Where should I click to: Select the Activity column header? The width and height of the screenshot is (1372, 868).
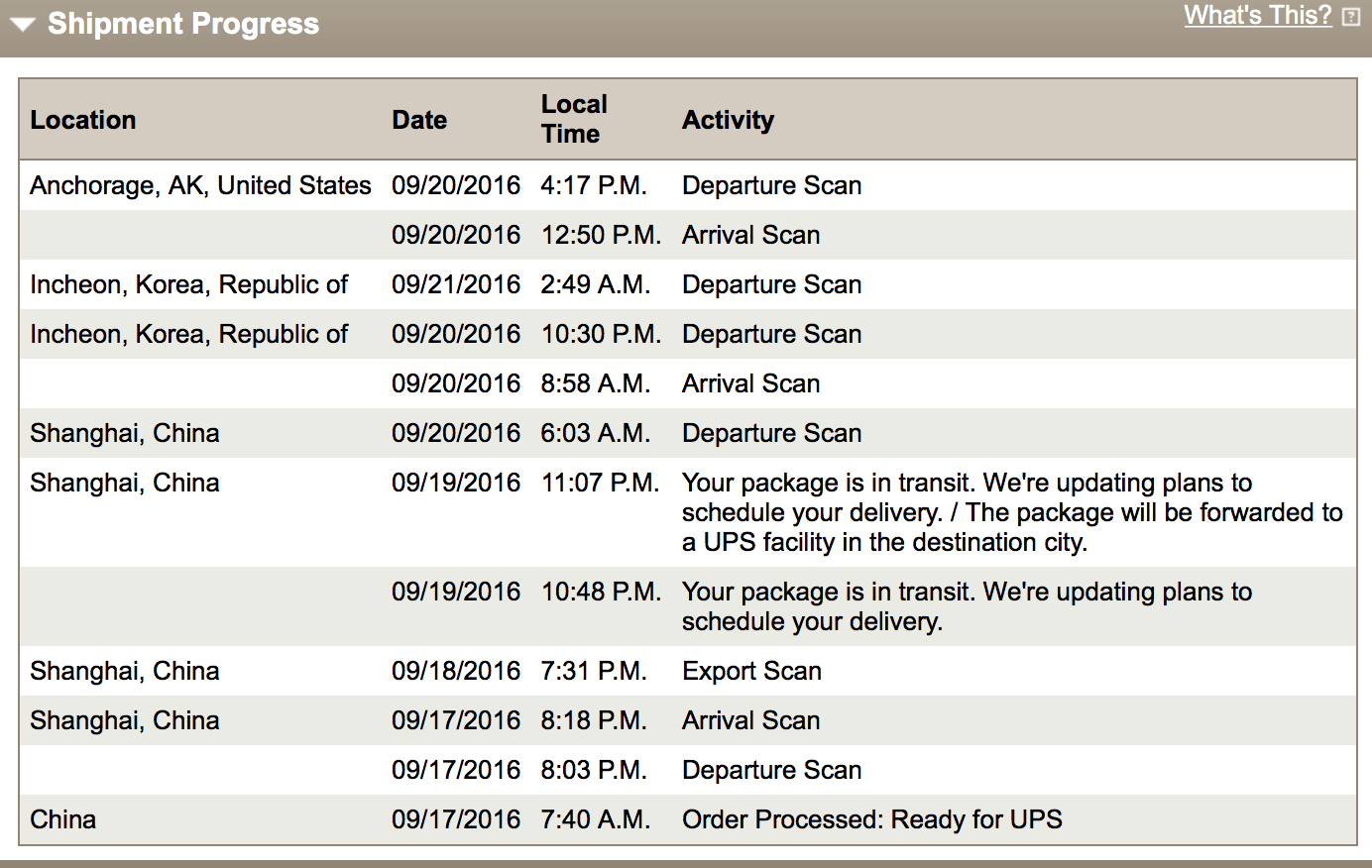(729, 120)
